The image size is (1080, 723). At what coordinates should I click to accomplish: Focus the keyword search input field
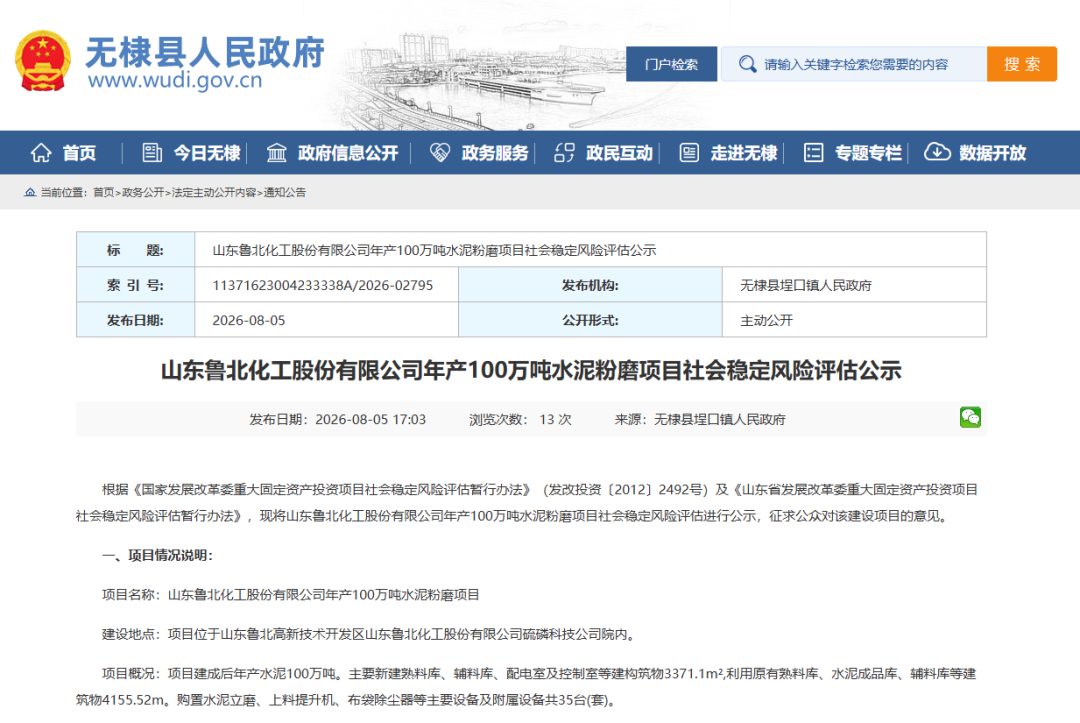click(x=854, y=64)
